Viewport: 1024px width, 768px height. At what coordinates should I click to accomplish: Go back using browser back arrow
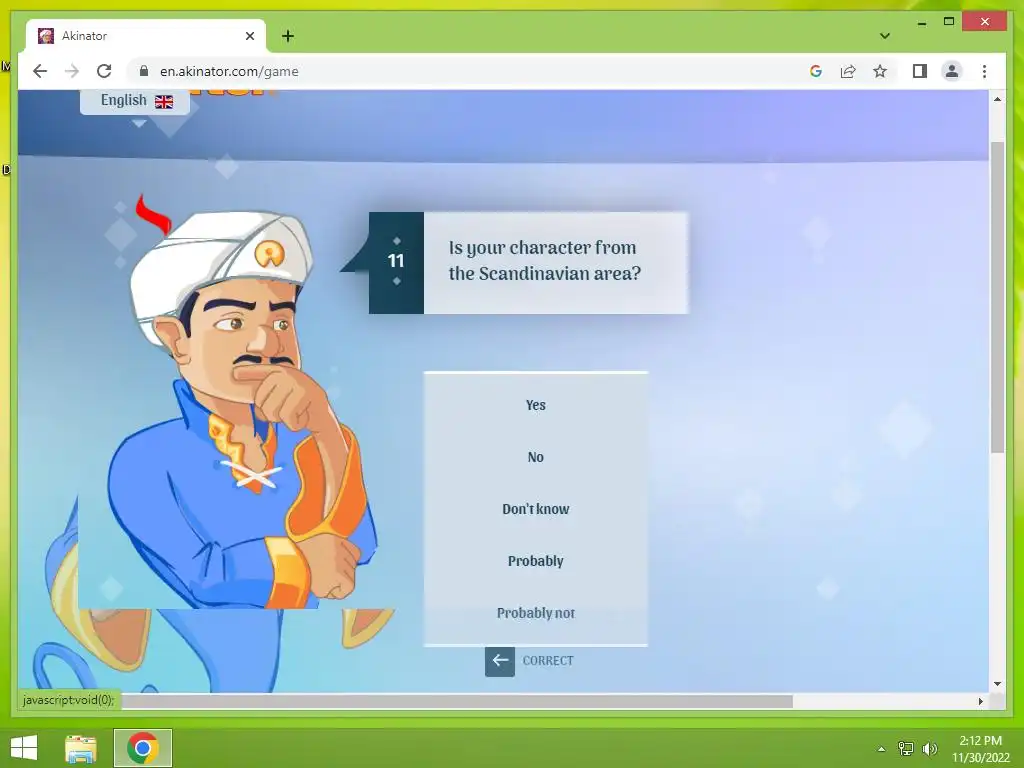tap(40, 71)
